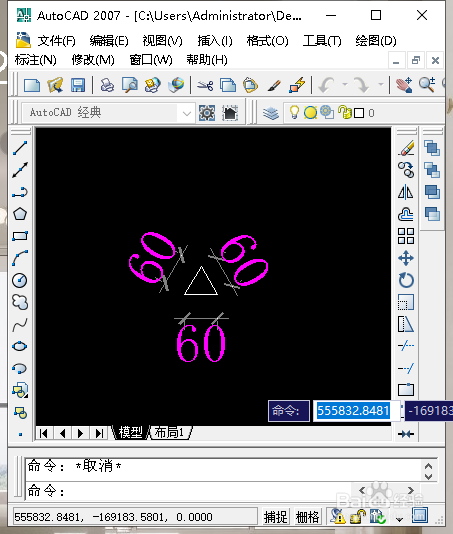Select the Rectangle draw tool
Viewport: 453px width, 534px height.
pyautogui.click(x=20, y=236)
